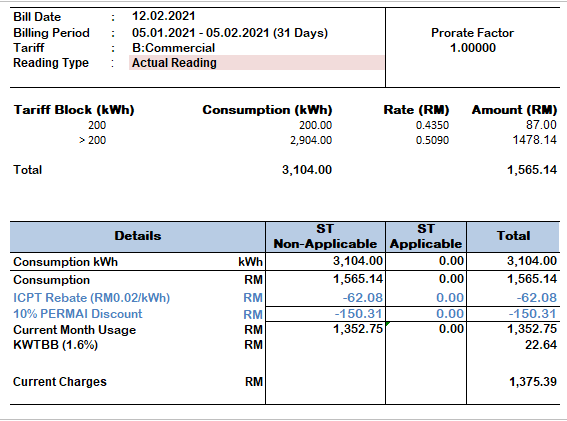567x421 pixels.
Task: Select the Prorate Factor value 1.00000
Action: pos(473,48)
